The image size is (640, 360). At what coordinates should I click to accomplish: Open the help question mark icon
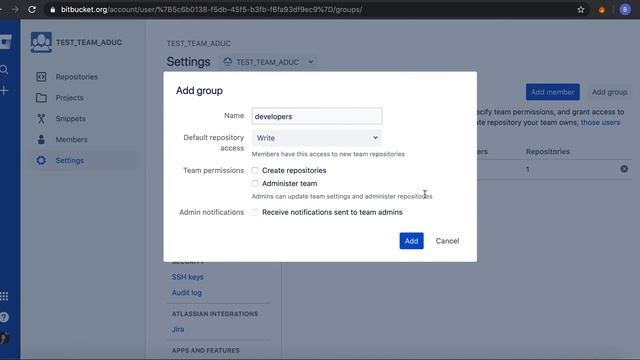[x=4, y=317]
